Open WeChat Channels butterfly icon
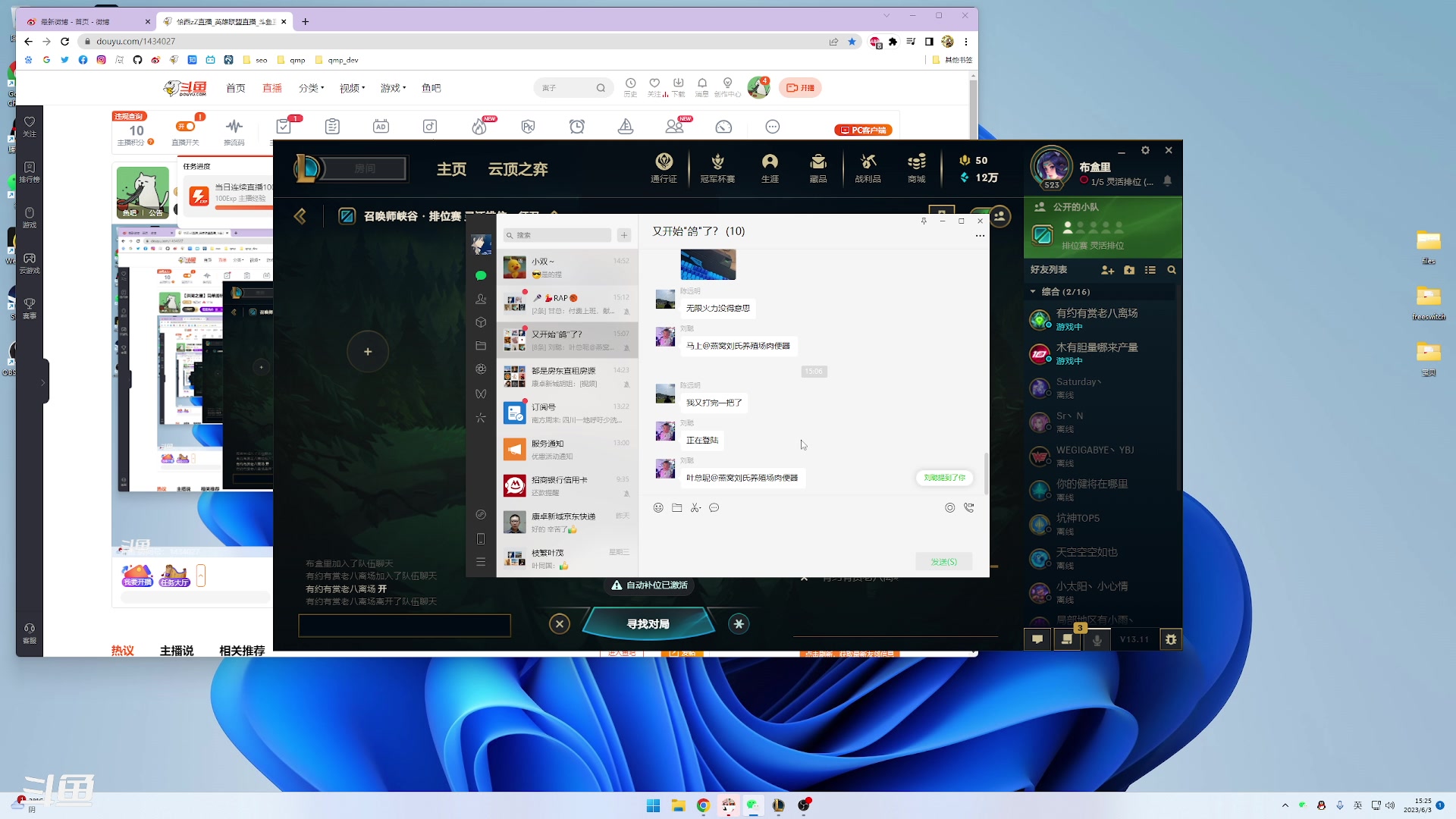The image size is (1456, 819). [481, 394]
